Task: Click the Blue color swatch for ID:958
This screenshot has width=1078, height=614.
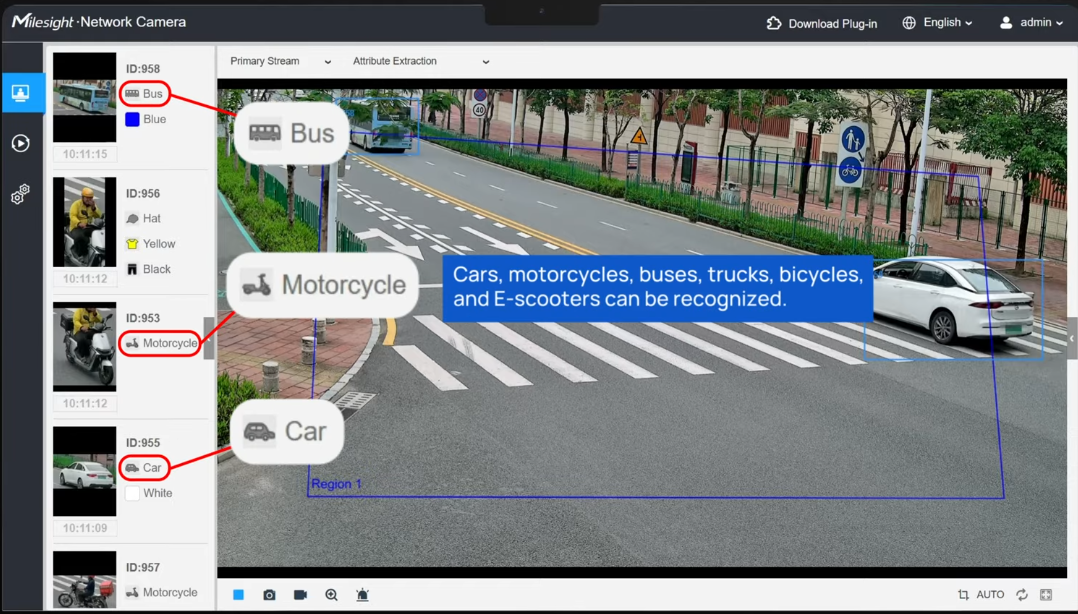Action: tap(133, 120)
